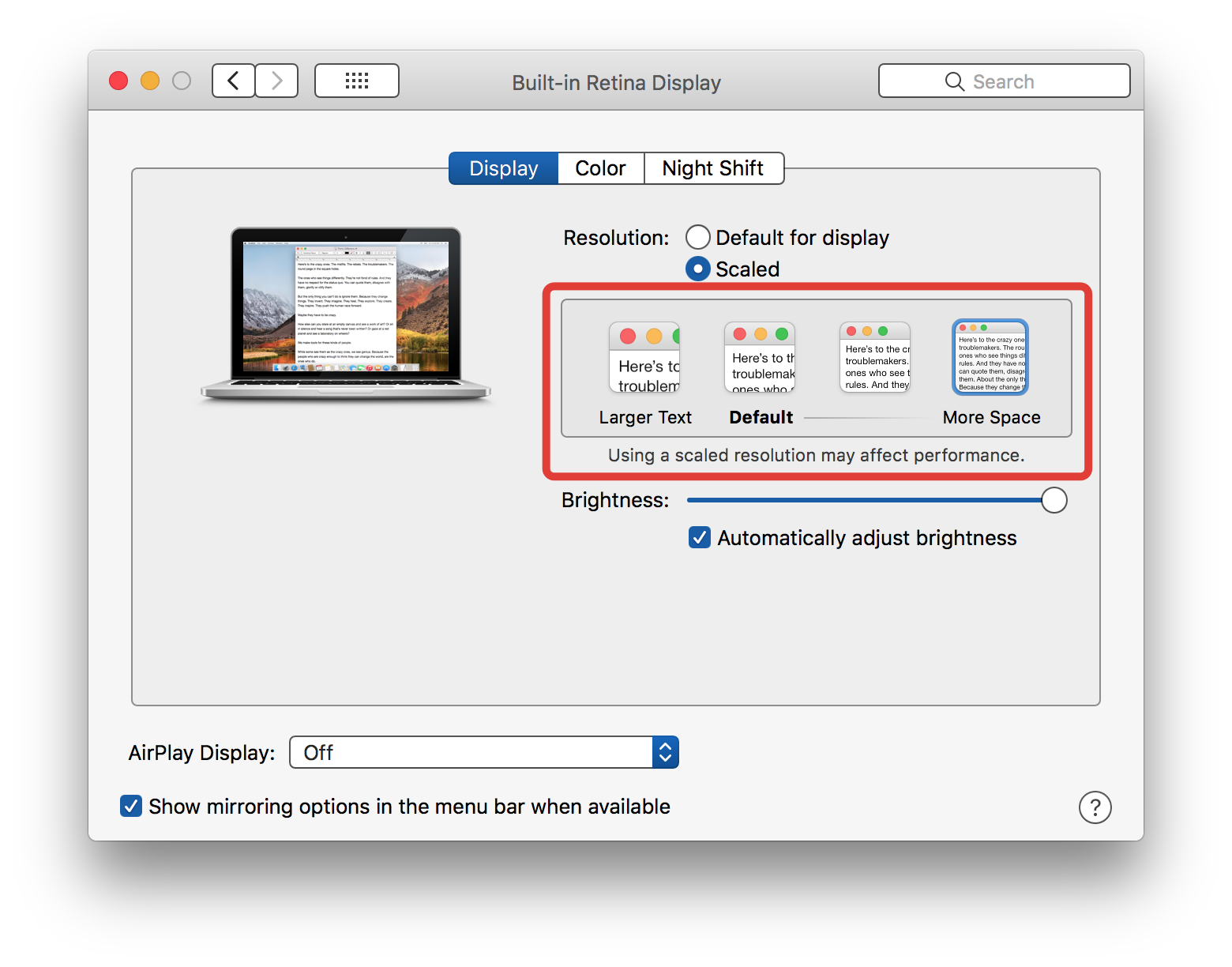Minimize the window with yellow button
This screenshot has width=1232, height=967.
click(150, 81)
